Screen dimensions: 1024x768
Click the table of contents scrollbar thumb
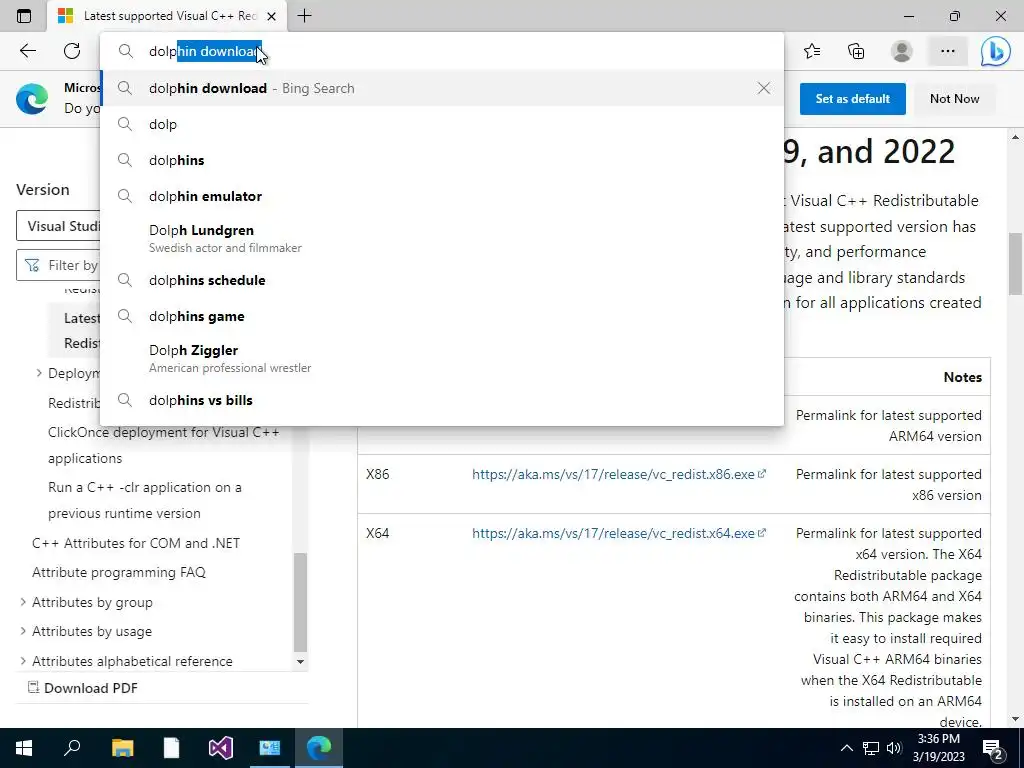click(300, 601)
